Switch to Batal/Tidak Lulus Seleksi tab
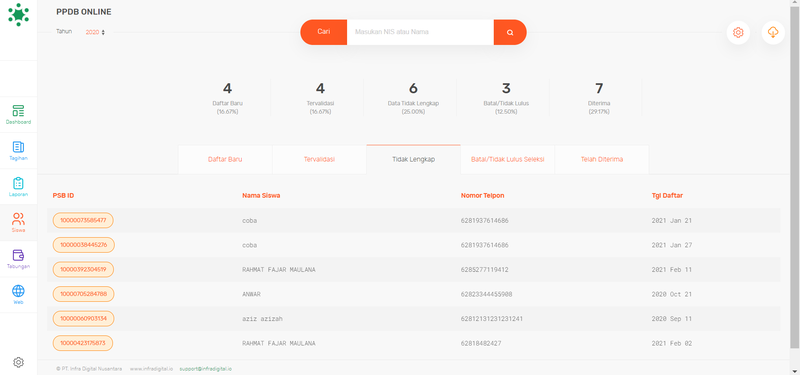 tap(508, 159)
